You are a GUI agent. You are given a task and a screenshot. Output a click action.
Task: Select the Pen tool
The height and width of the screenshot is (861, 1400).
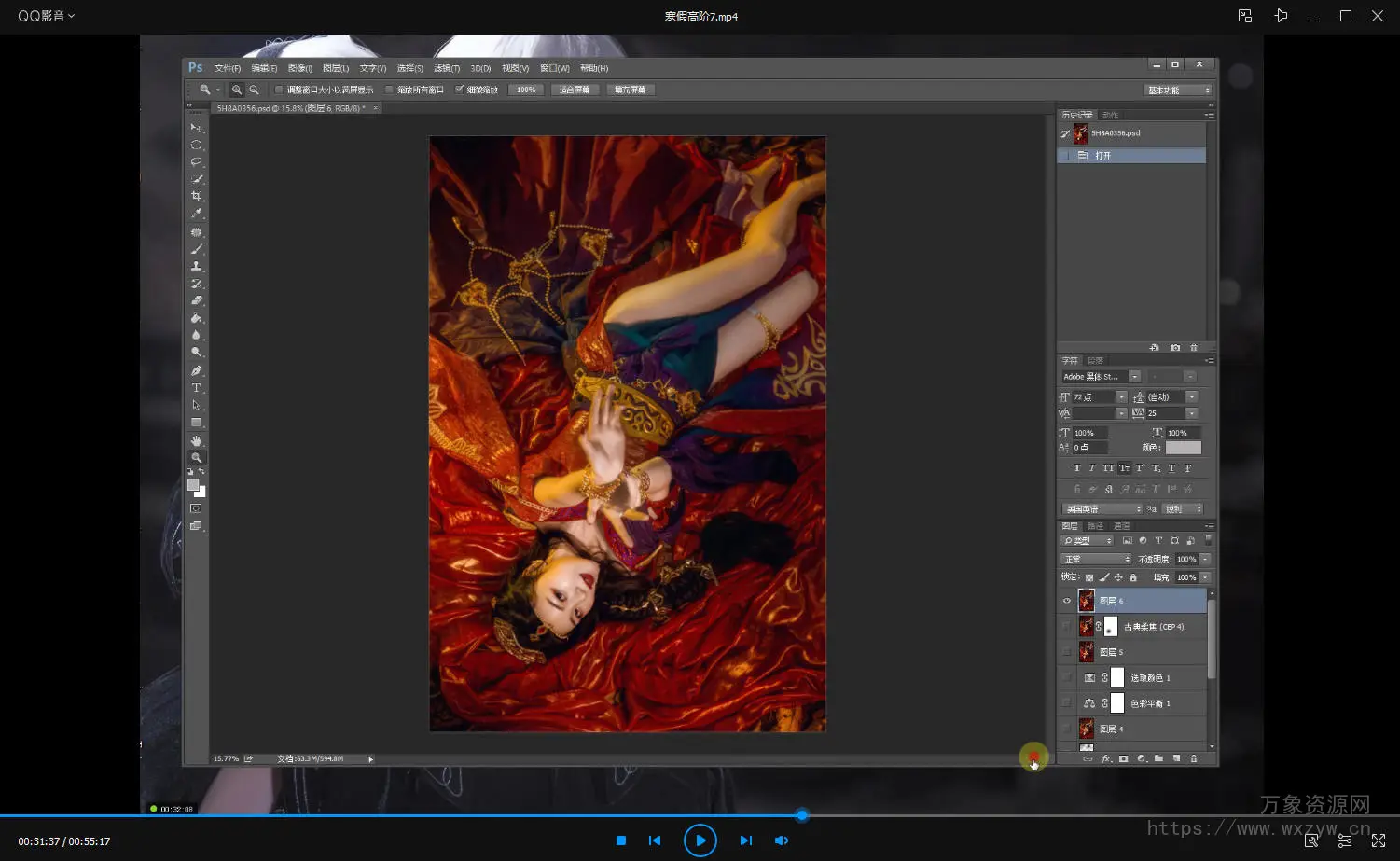click(x=196, y=370)
